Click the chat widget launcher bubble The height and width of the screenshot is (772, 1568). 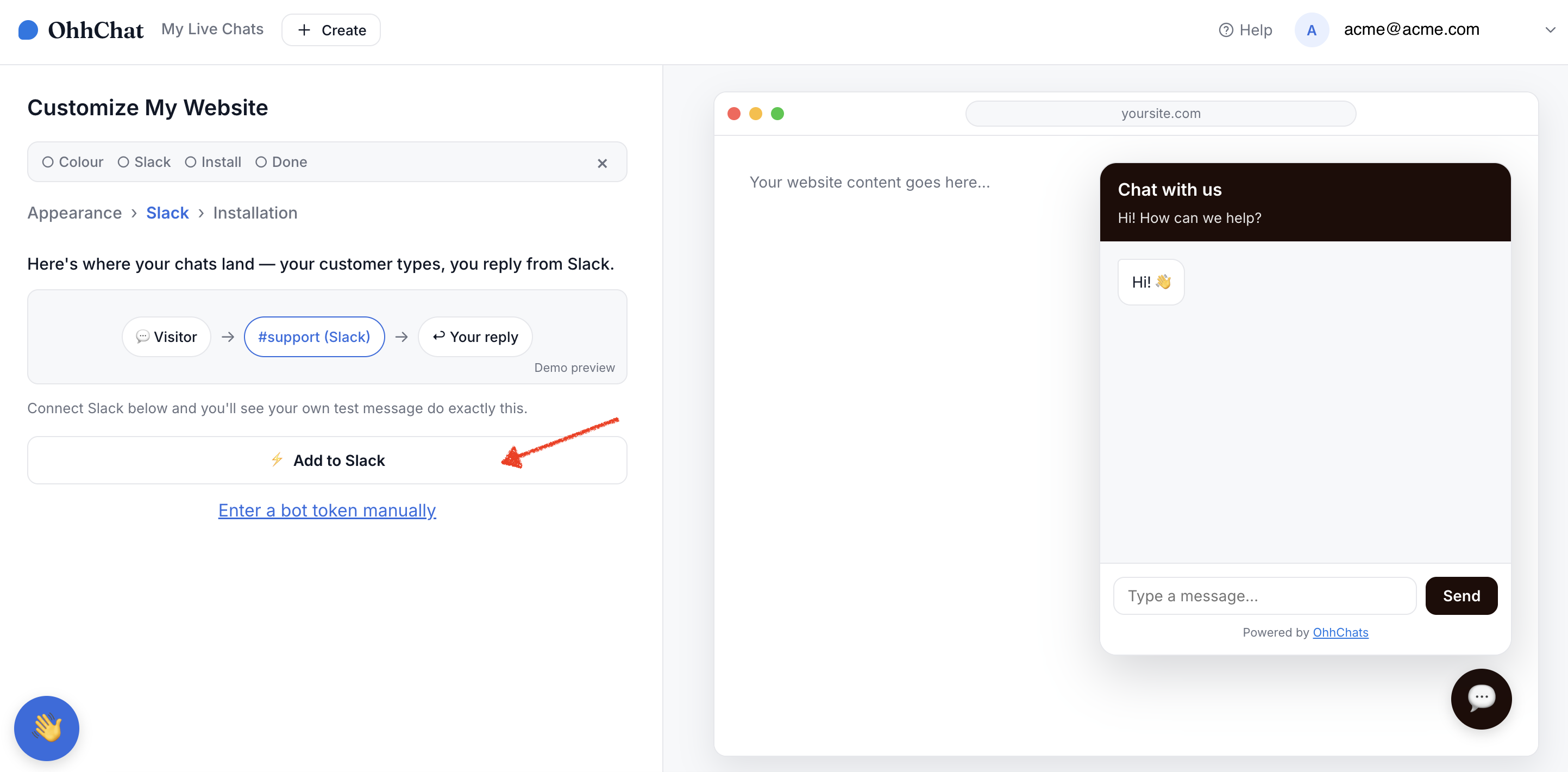tap(1481, 699)
